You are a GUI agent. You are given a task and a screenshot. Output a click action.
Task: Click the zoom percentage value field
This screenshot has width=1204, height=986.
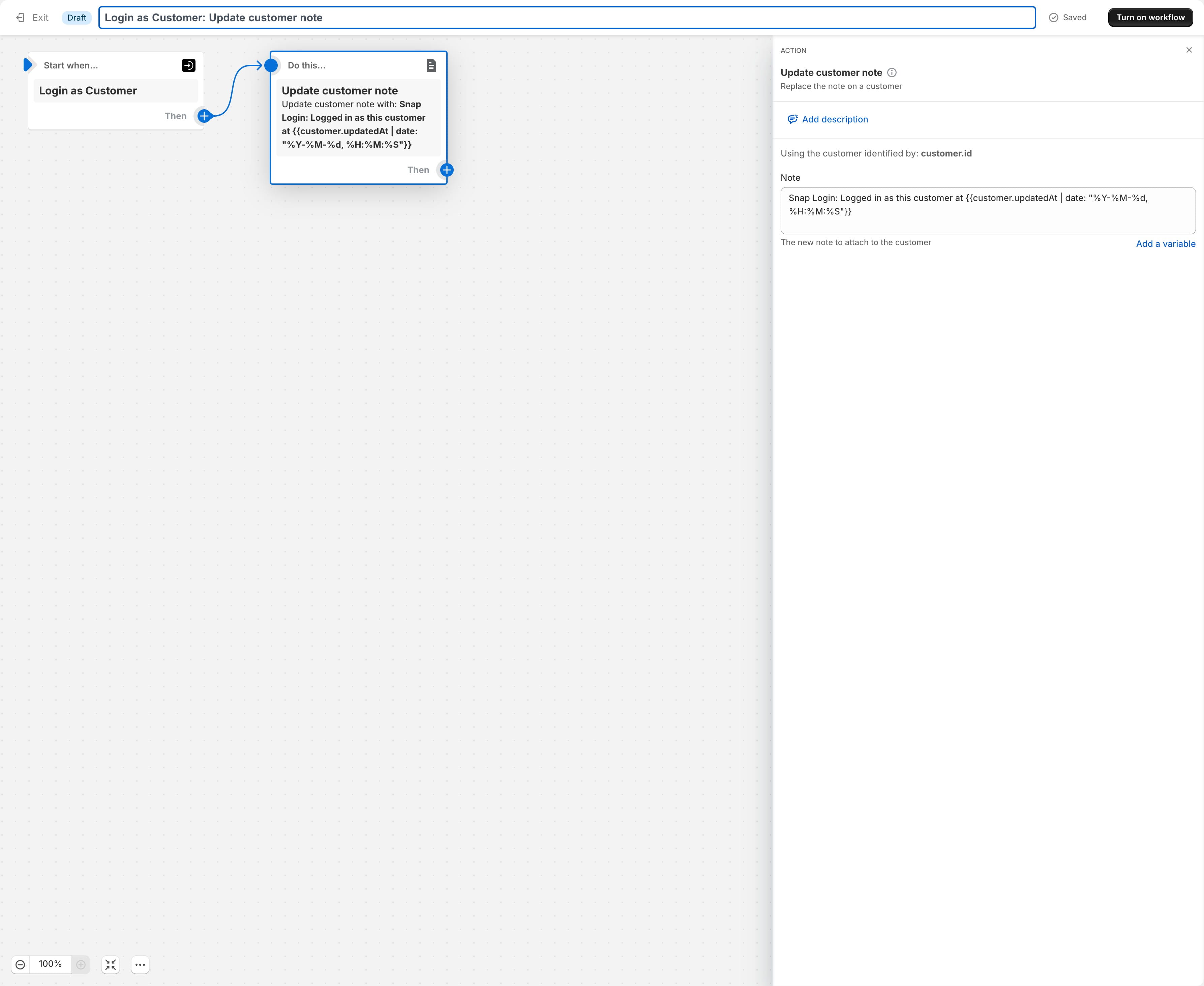pos(51,964)
